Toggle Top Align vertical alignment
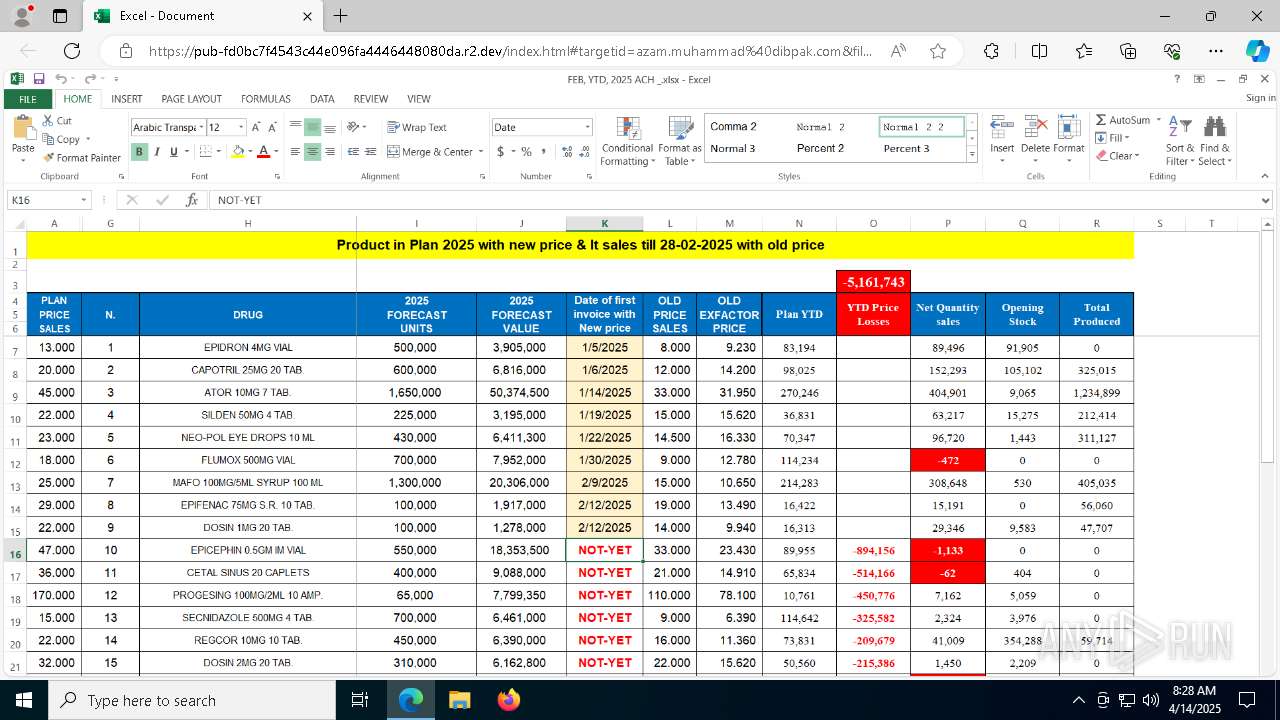Screen dimensions: 1280x720 (x=296, y=127)
